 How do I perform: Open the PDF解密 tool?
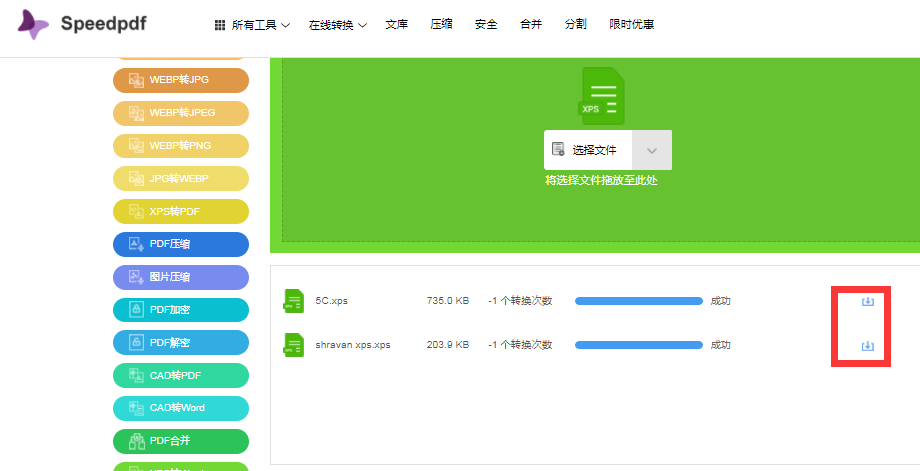[x=181, y=343]
